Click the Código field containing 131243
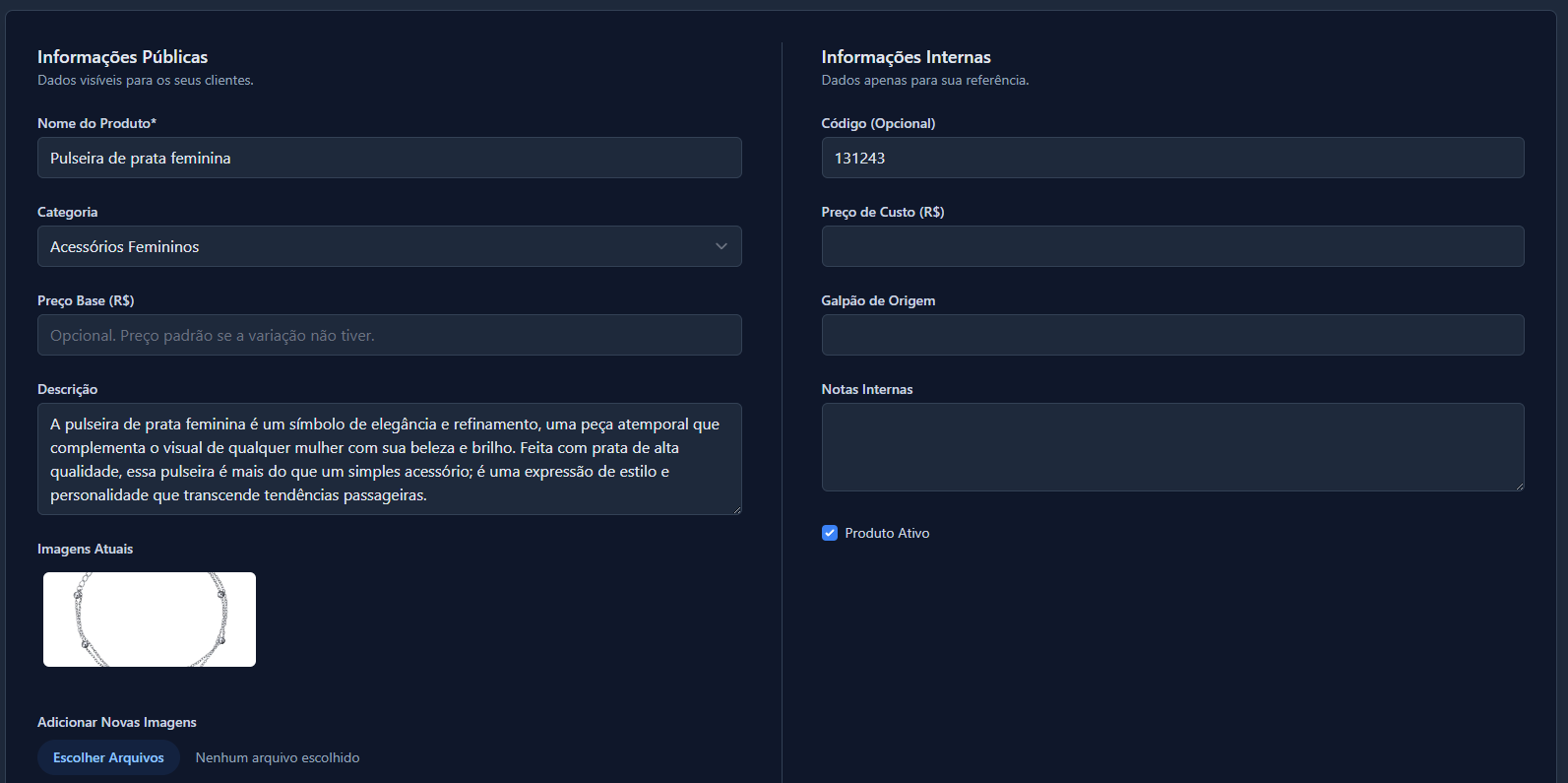The height and width of the screenshot is (783, 1568). 1171,158
